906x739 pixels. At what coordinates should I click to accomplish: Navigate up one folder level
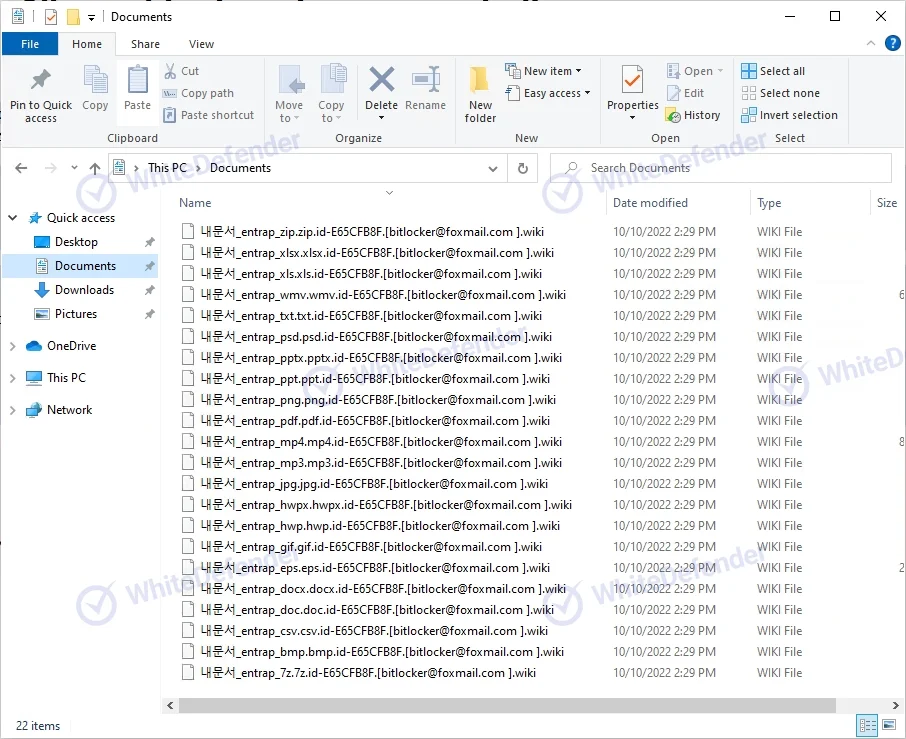pyautogui.click(x=95, y=168)
